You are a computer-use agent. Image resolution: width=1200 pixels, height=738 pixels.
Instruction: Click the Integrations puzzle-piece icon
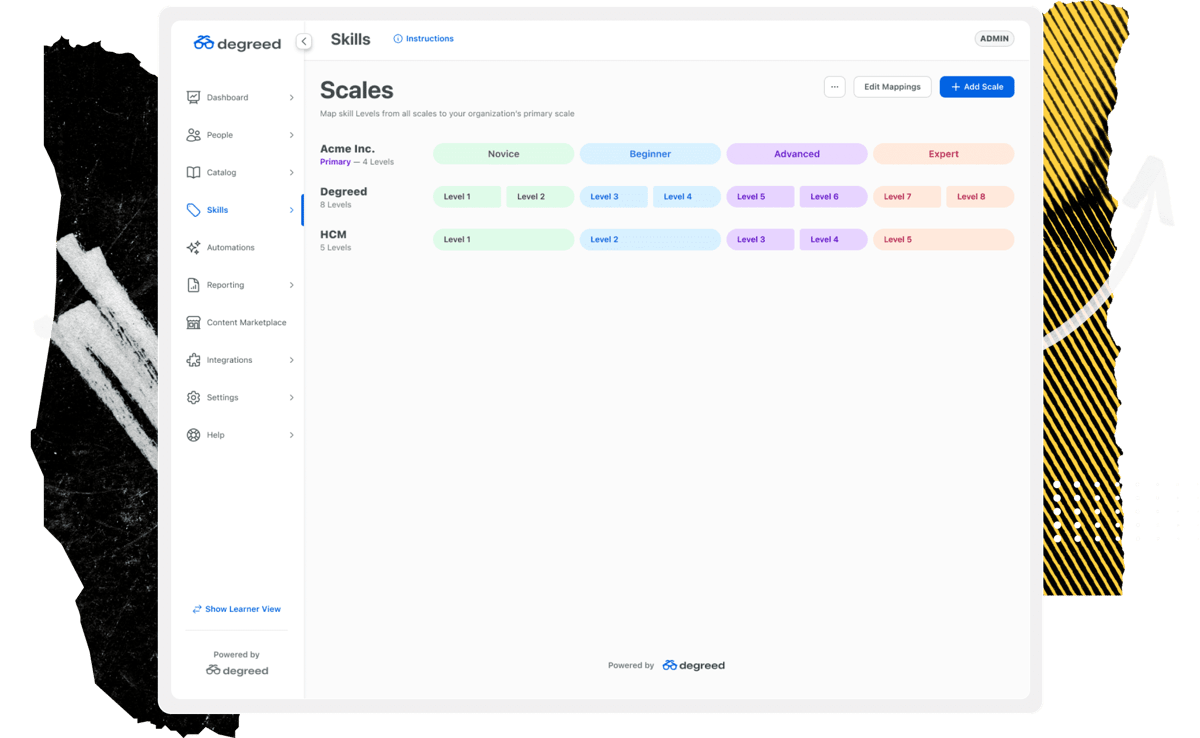pos(193,359)
